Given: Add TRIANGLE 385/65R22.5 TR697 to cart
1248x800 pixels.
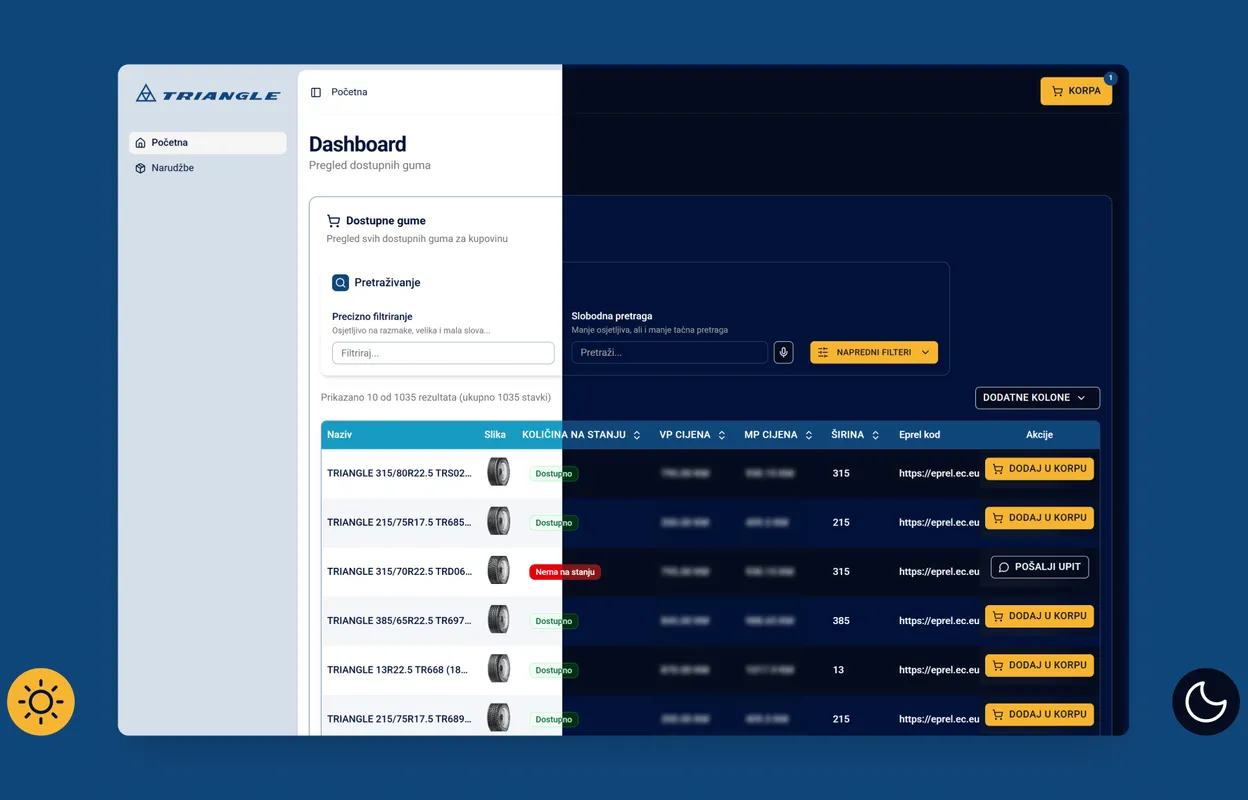Looking at the screenshot, I should [1039, 616].
